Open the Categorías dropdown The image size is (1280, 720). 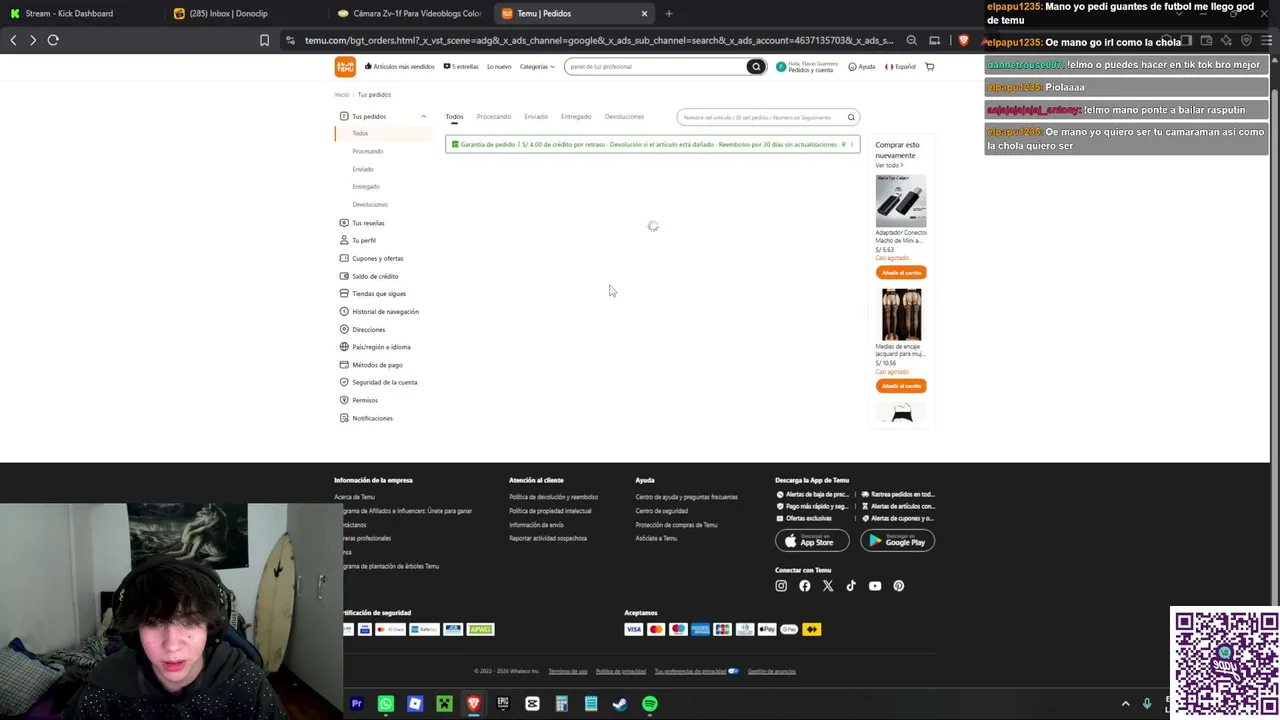pyautogui.click(x=537, y=67)
